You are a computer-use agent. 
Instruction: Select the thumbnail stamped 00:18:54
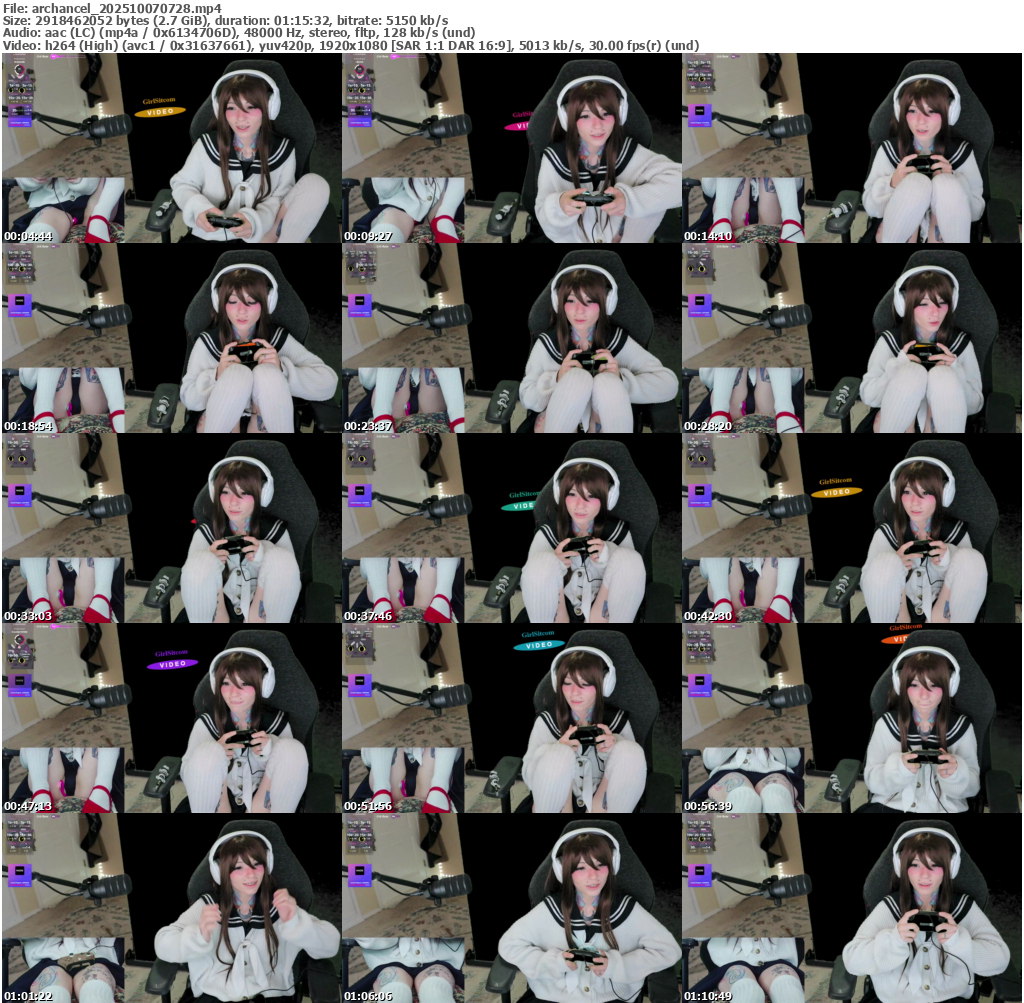coord(171,338)
